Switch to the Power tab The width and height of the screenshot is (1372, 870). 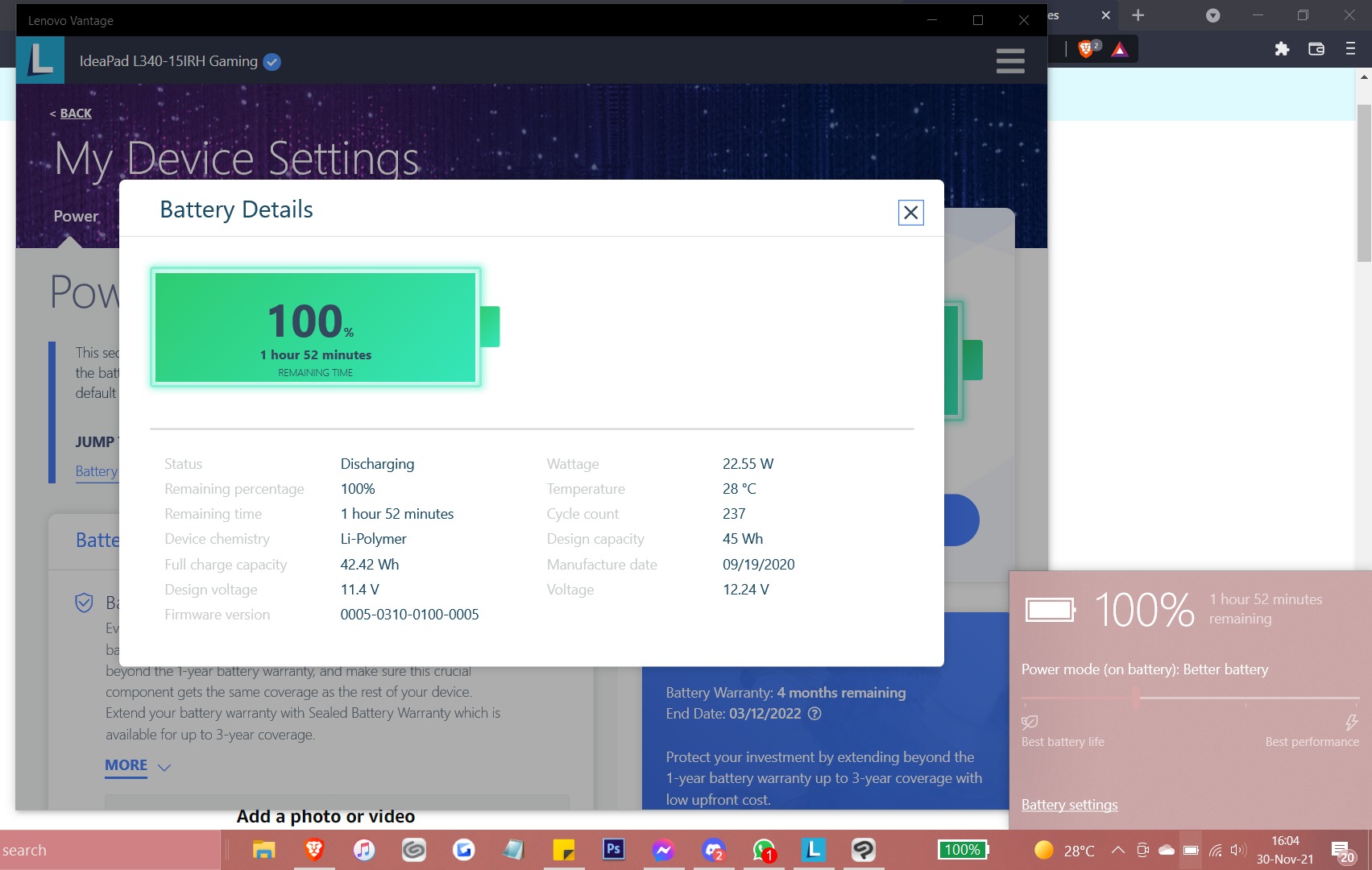pos(76,216)
